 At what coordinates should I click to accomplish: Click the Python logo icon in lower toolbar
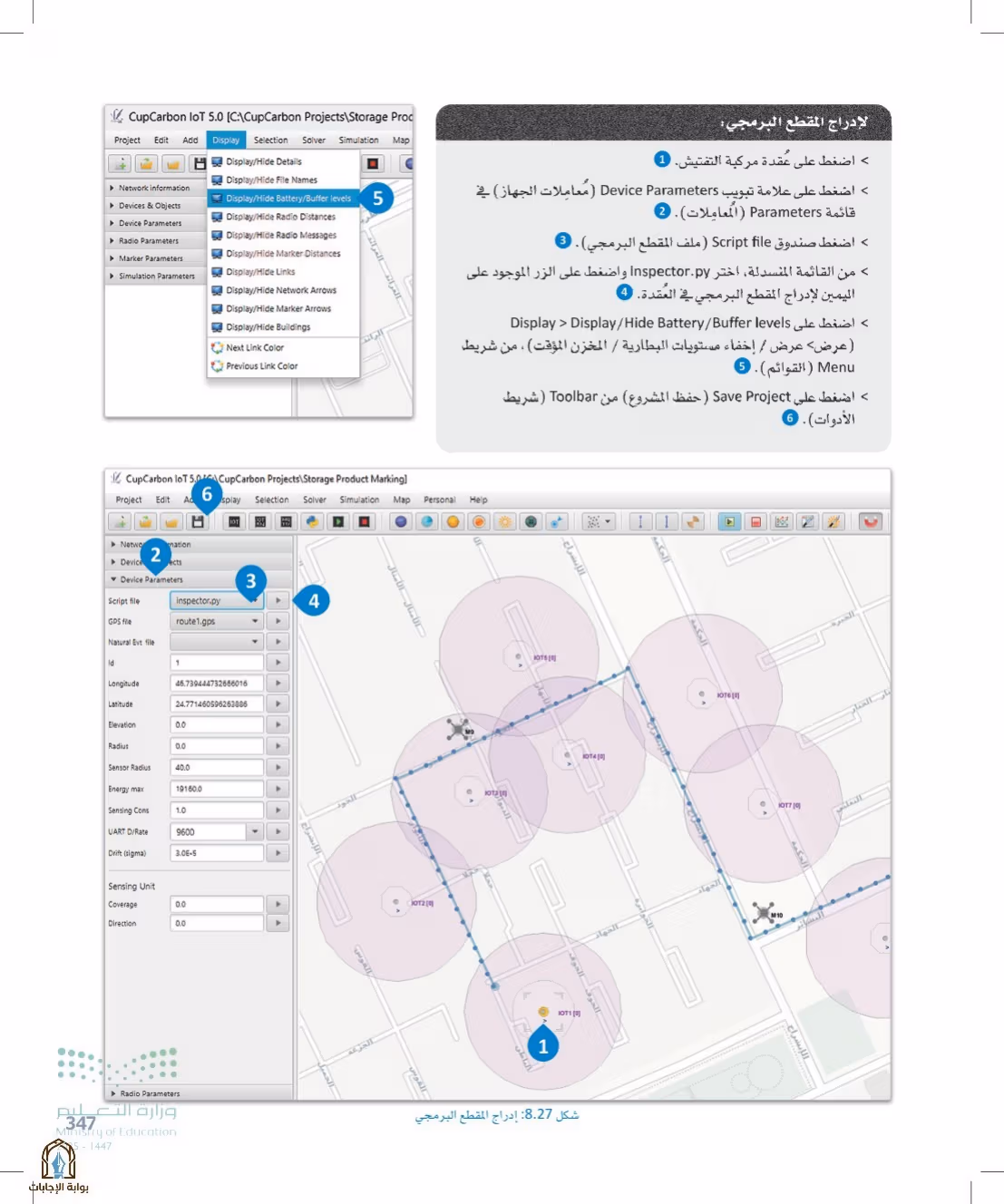coord(312,521)
